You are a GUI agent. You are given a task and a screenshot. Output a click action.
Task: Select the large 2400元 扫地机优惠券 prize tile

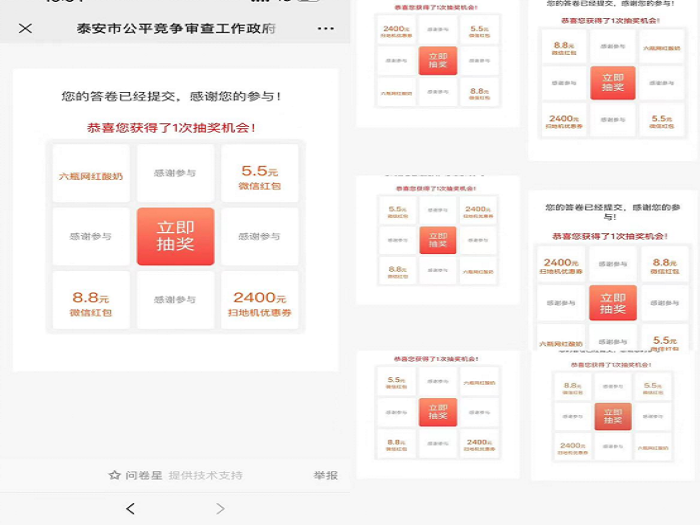coord(260,299)
